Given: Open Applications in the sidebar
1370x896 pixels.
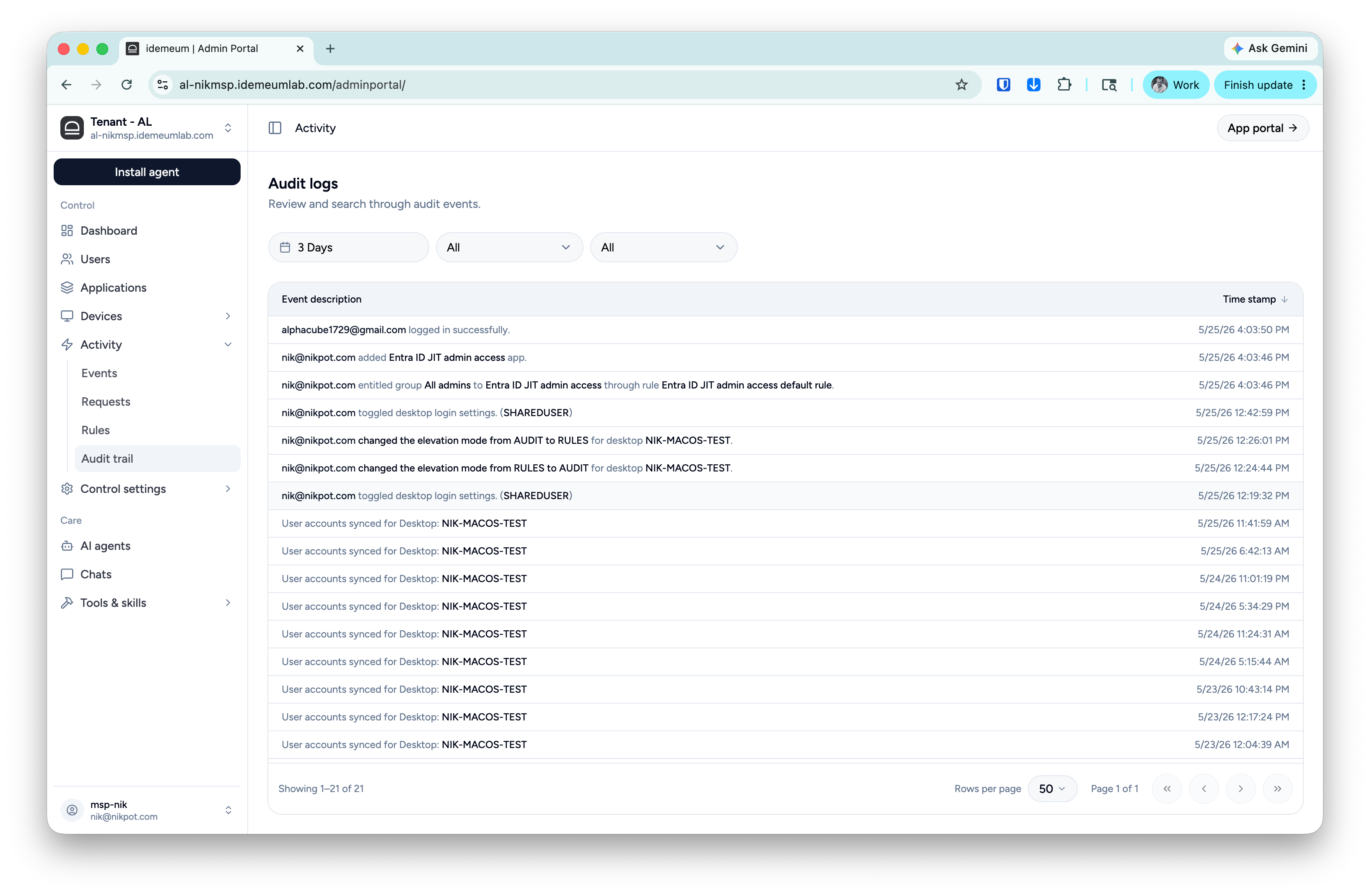Looking at the screenshot, I should (147, 288).
